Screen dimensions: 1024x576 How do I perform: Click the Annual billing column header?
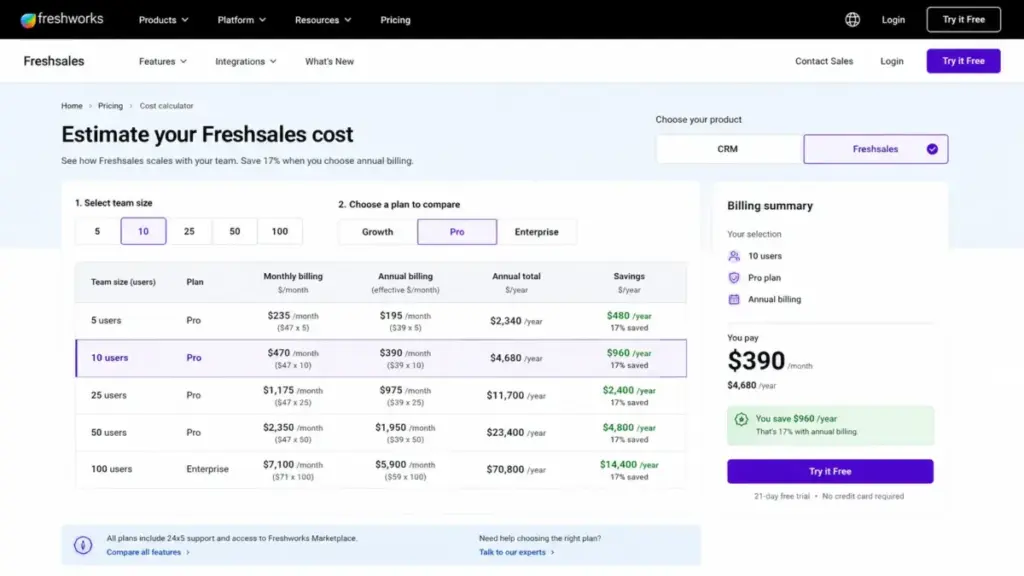coord(405,282)
